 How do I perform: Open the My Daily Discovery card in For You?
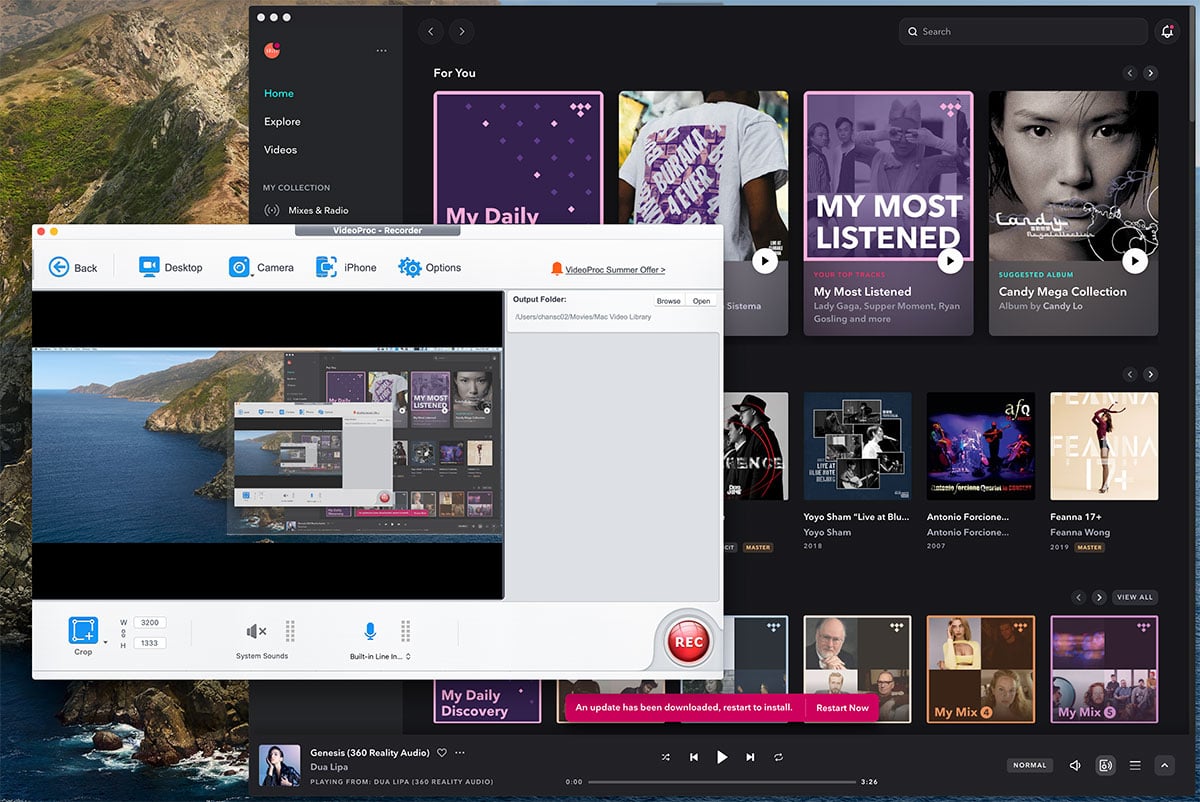[518, 158]
